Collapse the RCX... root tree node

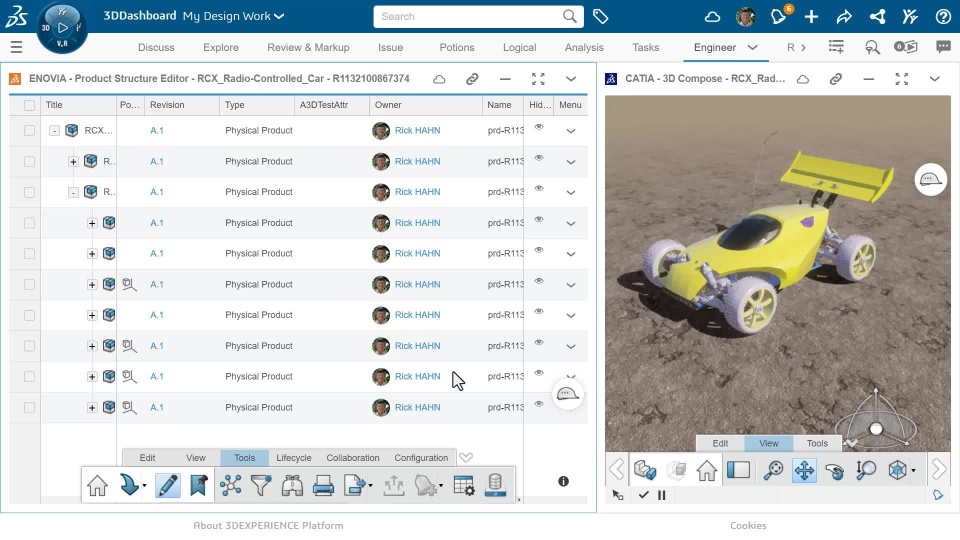coord(54,130)
